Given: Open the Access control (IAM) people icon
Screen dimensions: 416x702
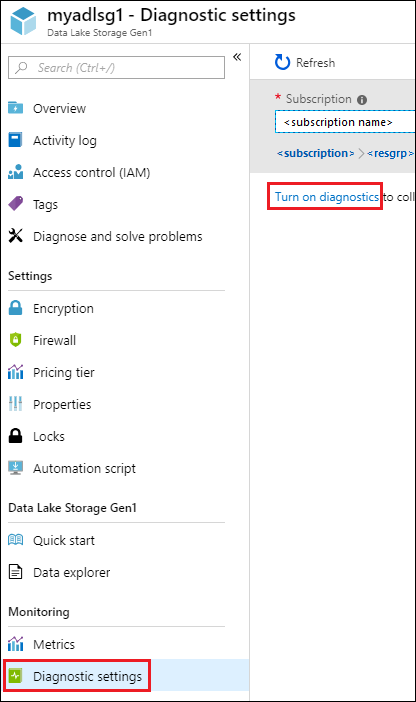Looking at the screenshot, I should (x=16, y=172).
